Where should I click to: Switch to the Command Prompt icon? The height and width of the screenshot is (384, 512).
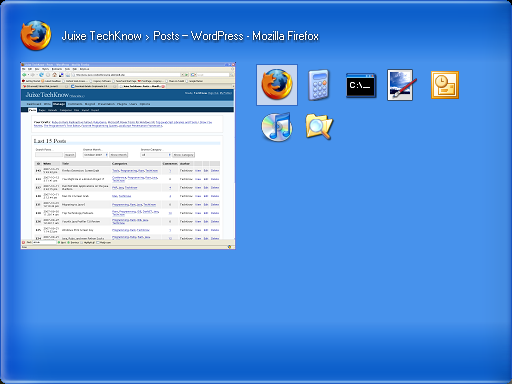(x=361, y=85)
